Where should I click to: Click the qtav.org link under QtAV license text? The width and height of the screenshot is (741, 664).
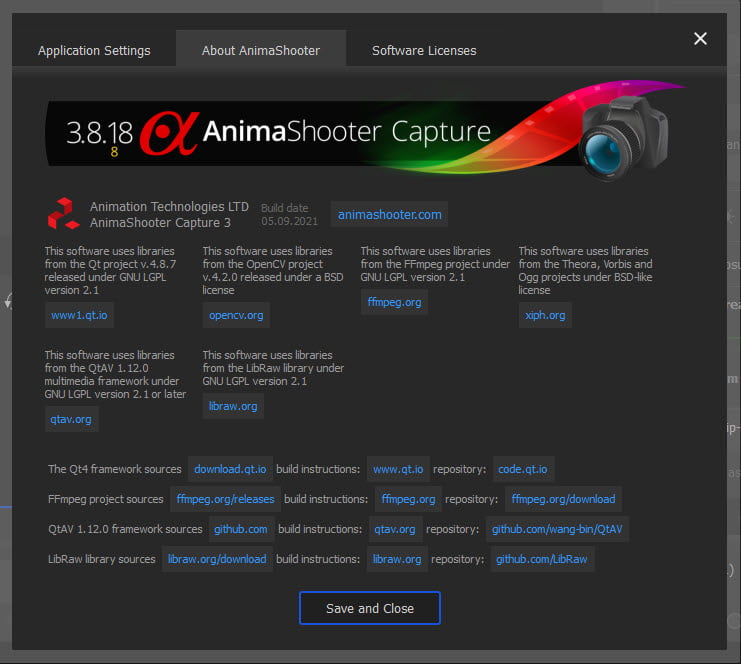pos(71,419)
